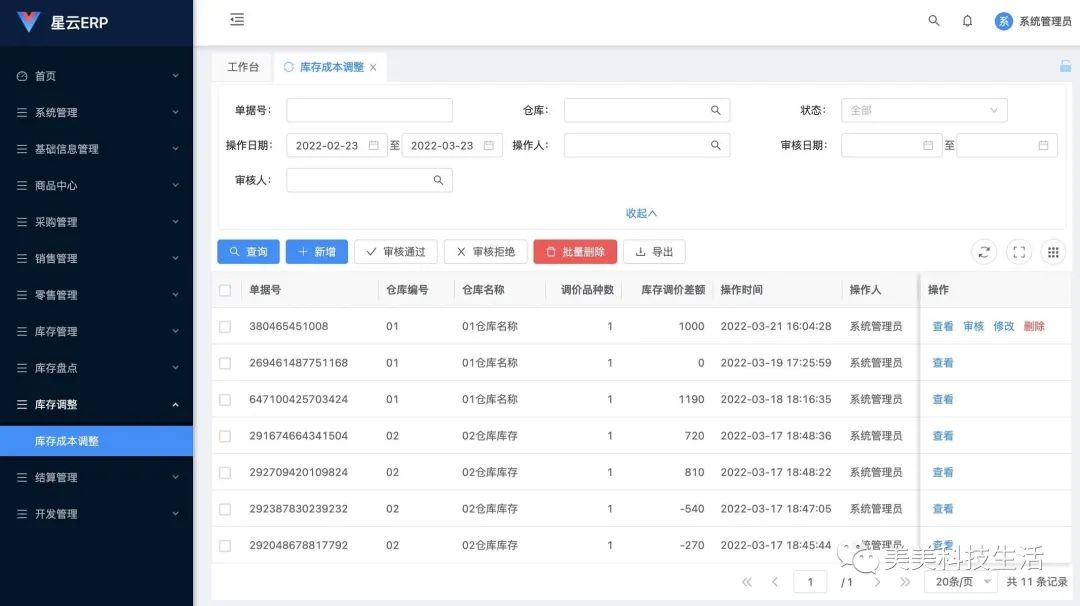Click the 审核通过 button
Screen dimensions: 1080x606
click(x=396, y=252)
